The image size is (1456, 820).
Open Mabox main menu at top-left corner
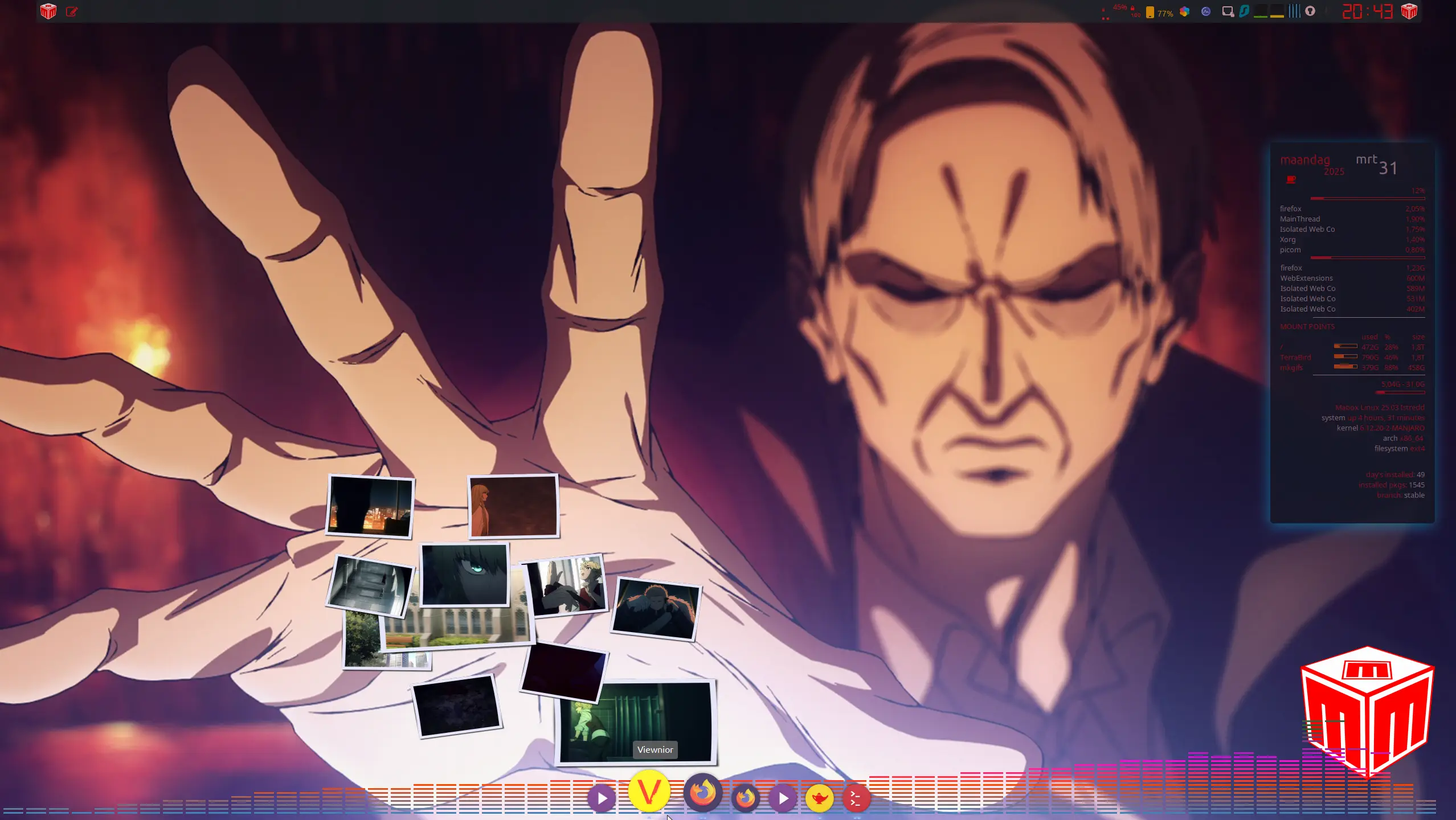pos(48,11)
